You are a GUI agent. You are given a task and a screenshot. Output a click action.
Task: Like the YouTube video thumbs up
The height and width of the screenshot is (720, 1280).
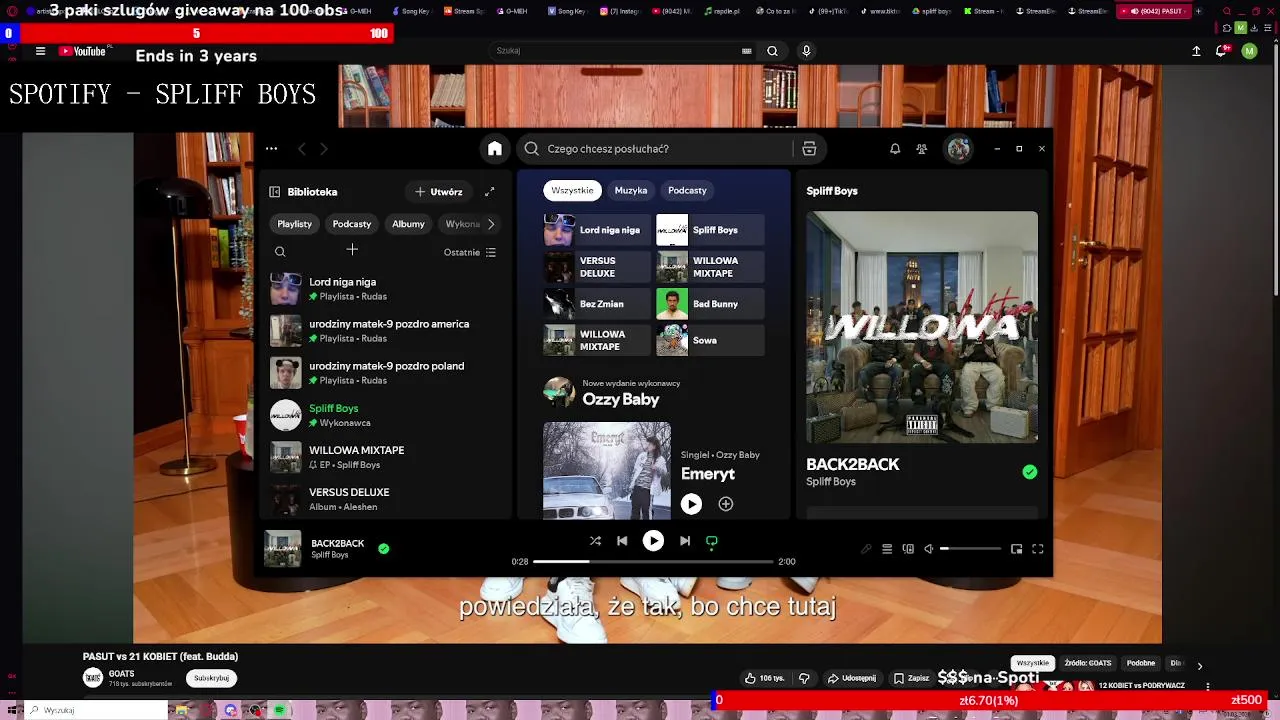[765, 678]
